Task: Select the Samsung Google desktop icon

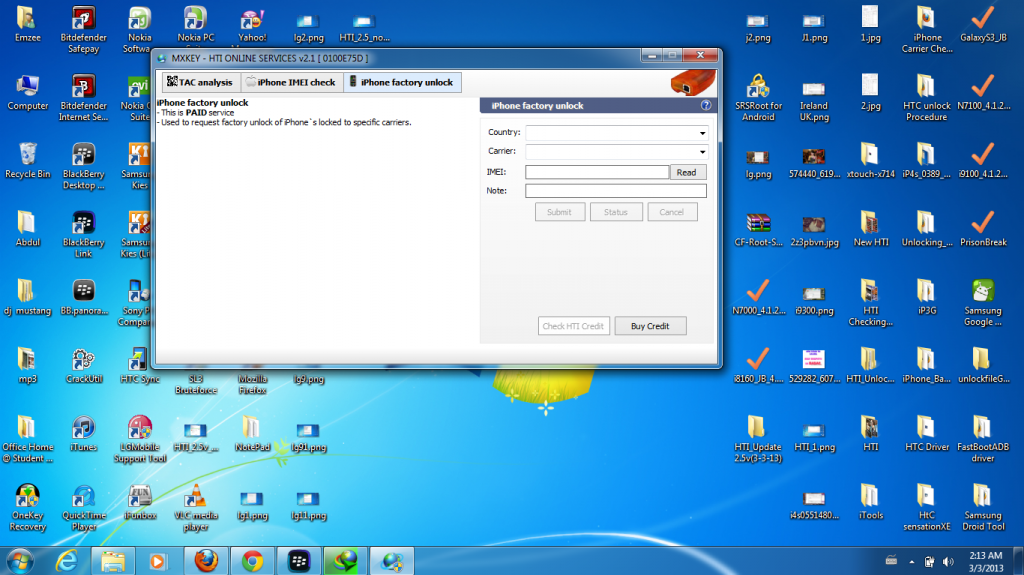Action: click(983, 303)
